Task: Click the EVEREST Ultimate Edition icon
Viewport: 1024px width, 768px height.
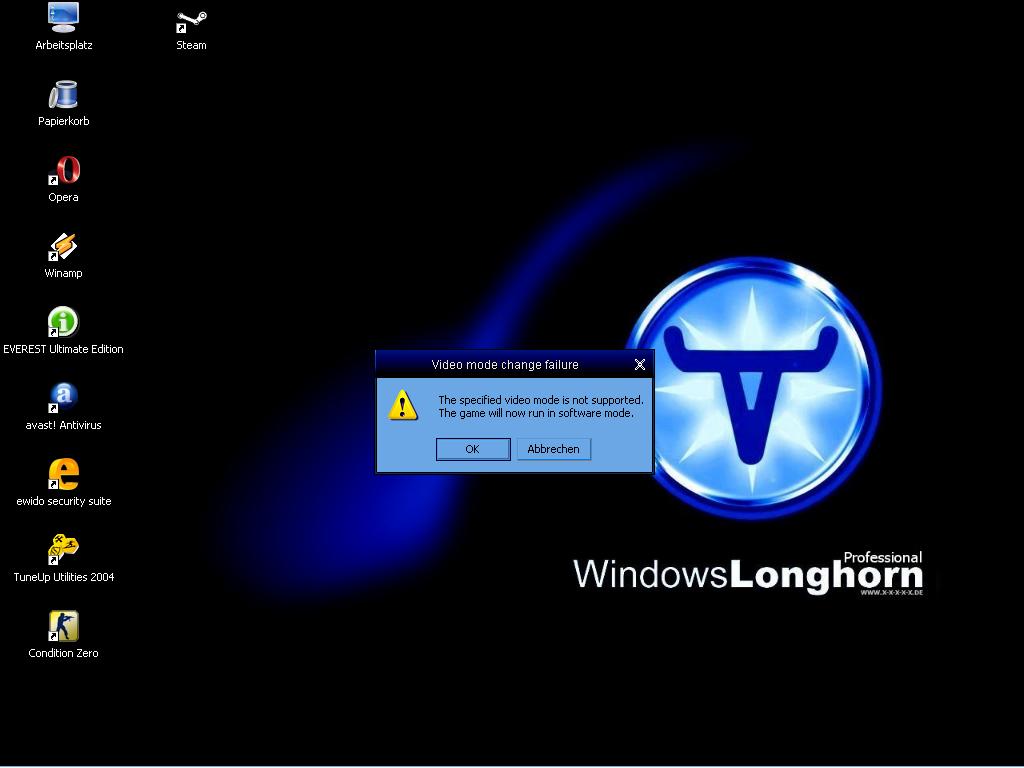Action: tap(63, 323)
